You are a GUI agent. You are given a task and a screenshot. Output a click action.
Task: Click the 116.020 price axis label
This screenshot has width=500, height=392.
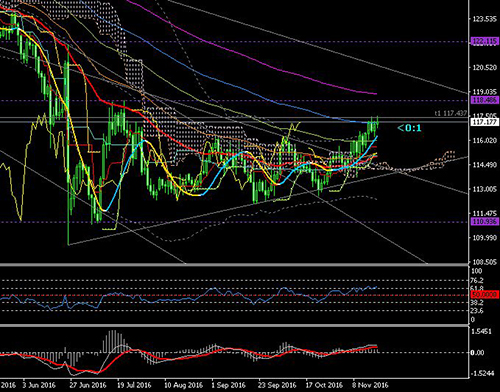pos(485,140)
